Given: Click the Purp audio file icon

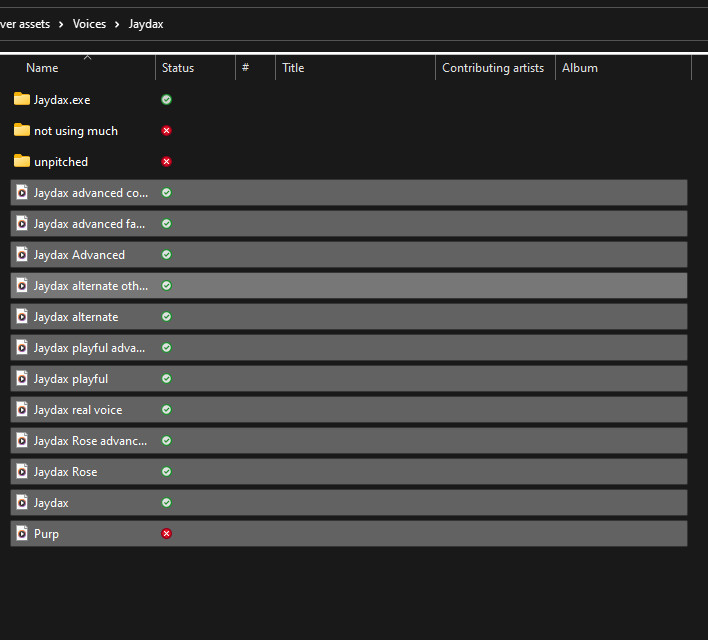Looking at the screenshot, I should pyautogui.click(x=22, y=533).
